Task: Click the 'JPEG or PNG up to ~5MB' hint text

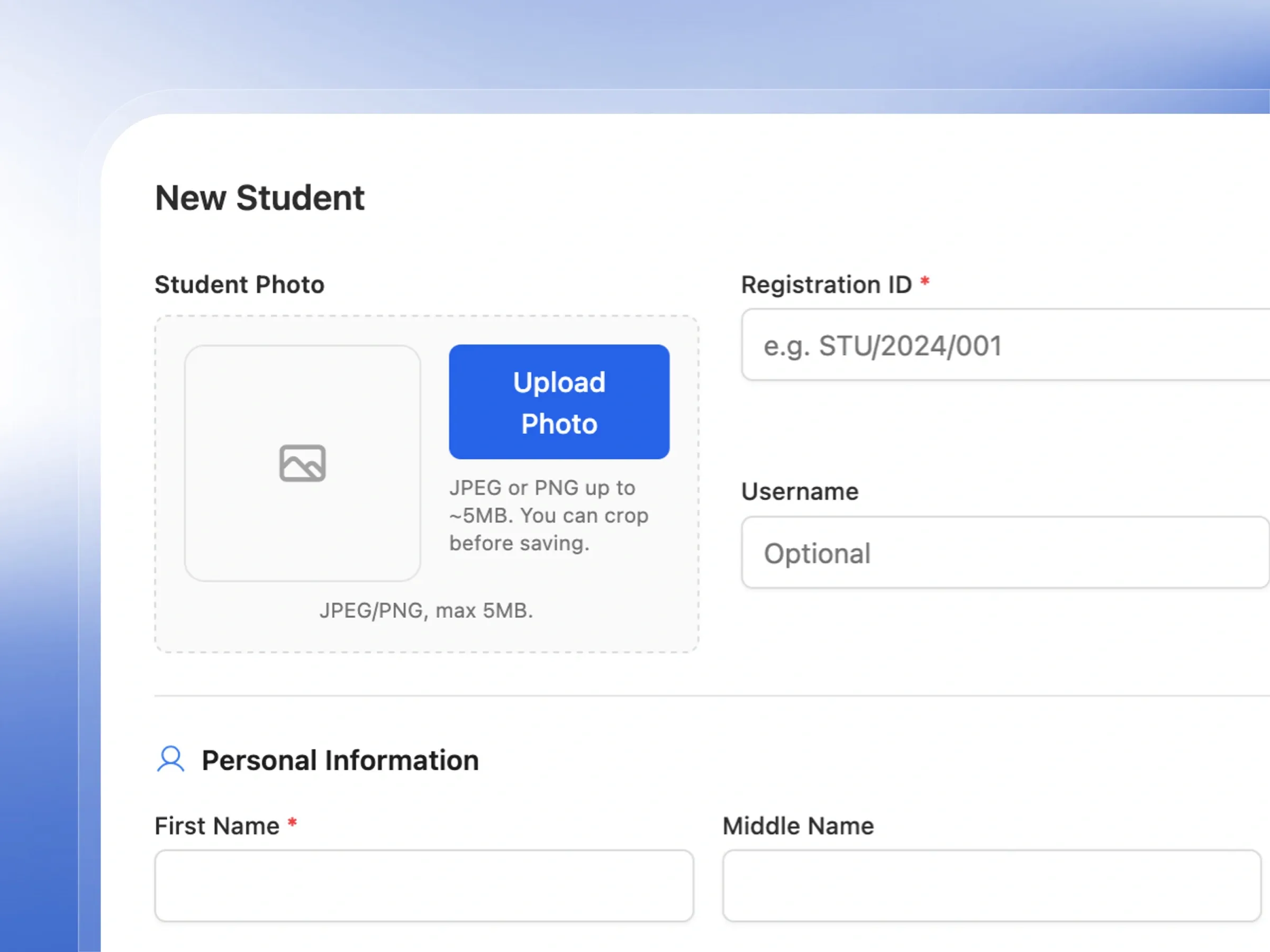Action: (x=549, y=515)
